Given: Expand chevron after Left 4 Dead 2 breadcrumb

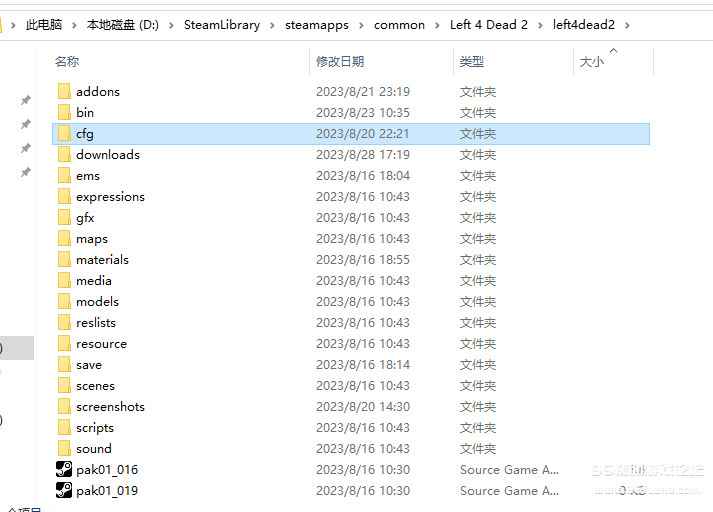Looking at the screenshot, I should pyautogui.click(x=540, y=25).
